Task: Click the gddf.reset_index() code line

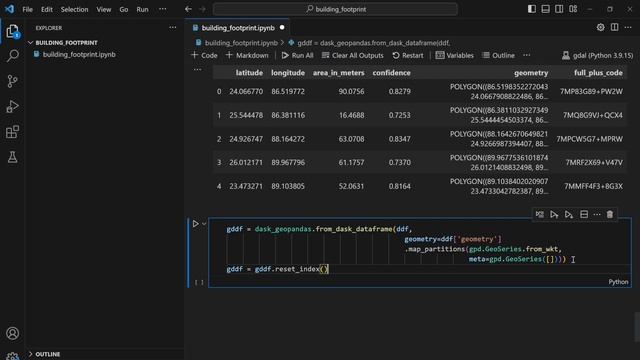Action: pyautogui.click(x=277, y=269)
